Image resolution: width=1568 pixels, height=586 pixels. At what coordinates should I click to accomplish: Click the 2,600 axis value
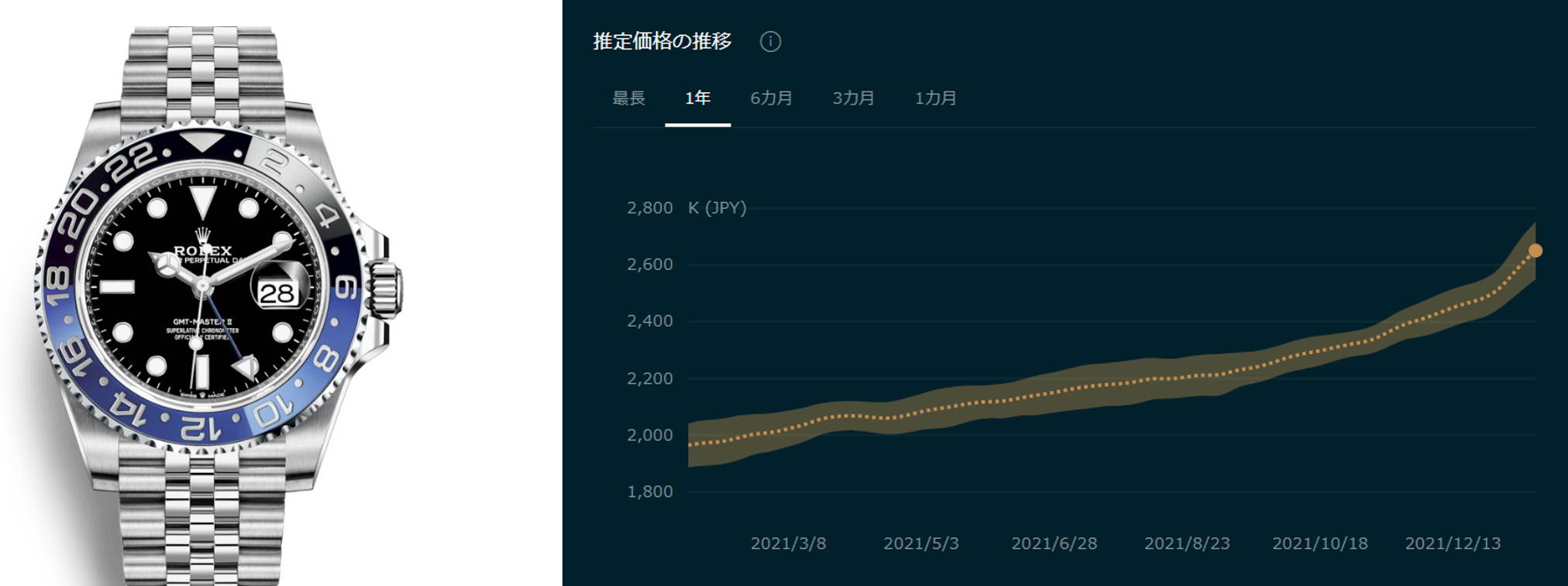tap(650, 264)
